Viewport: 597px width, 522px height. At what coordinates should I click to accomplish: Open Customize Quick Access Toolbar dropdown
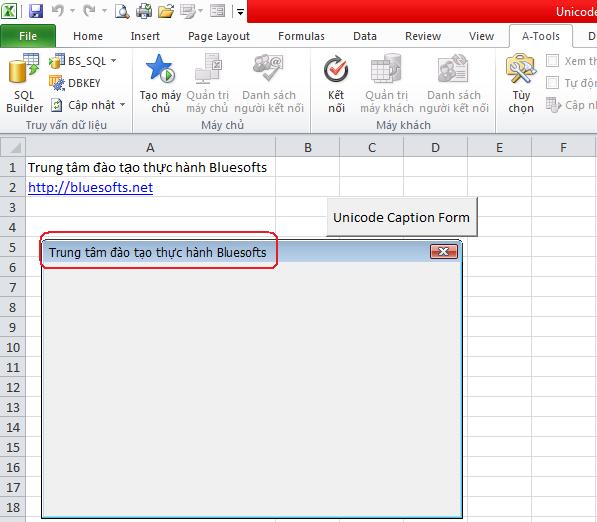(x=240, y=12)
